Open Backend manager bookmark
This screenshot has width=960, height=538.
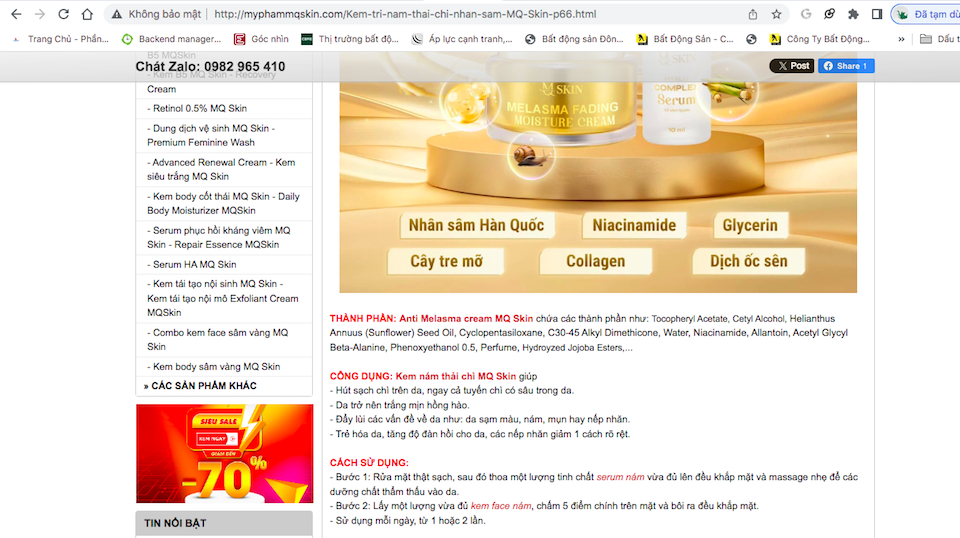click(x=171, y=39)
